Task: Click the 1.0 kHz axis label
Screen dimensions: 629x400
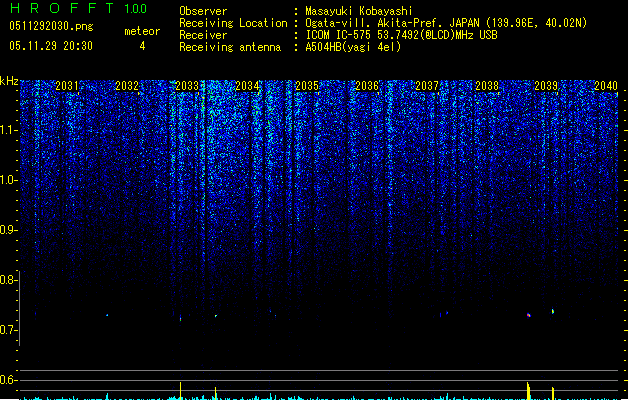Action: pyautogui.click(x=8, y=180)
